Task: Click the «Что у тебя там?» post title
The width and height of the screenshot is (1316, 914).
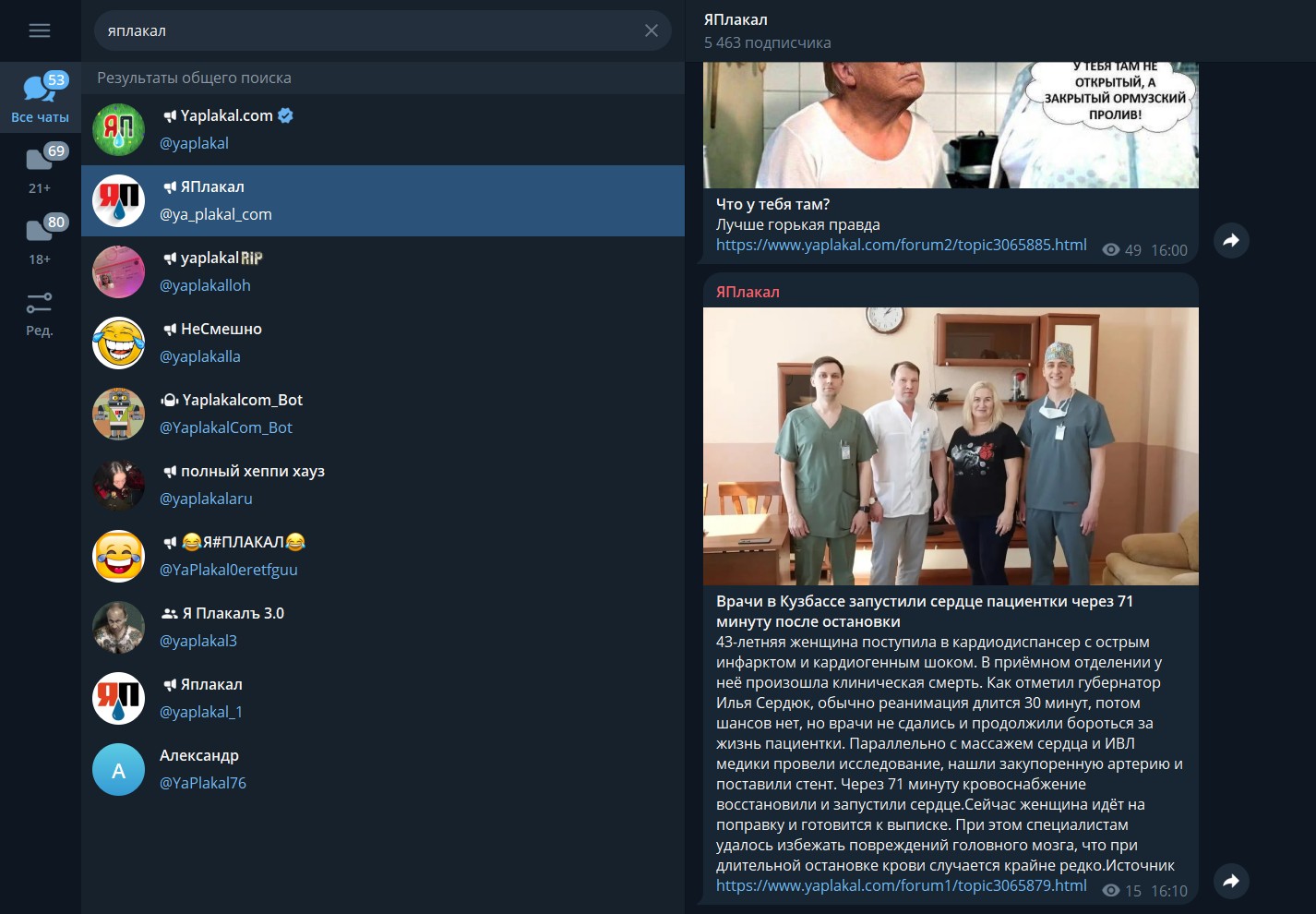Action: click(773, 204)
